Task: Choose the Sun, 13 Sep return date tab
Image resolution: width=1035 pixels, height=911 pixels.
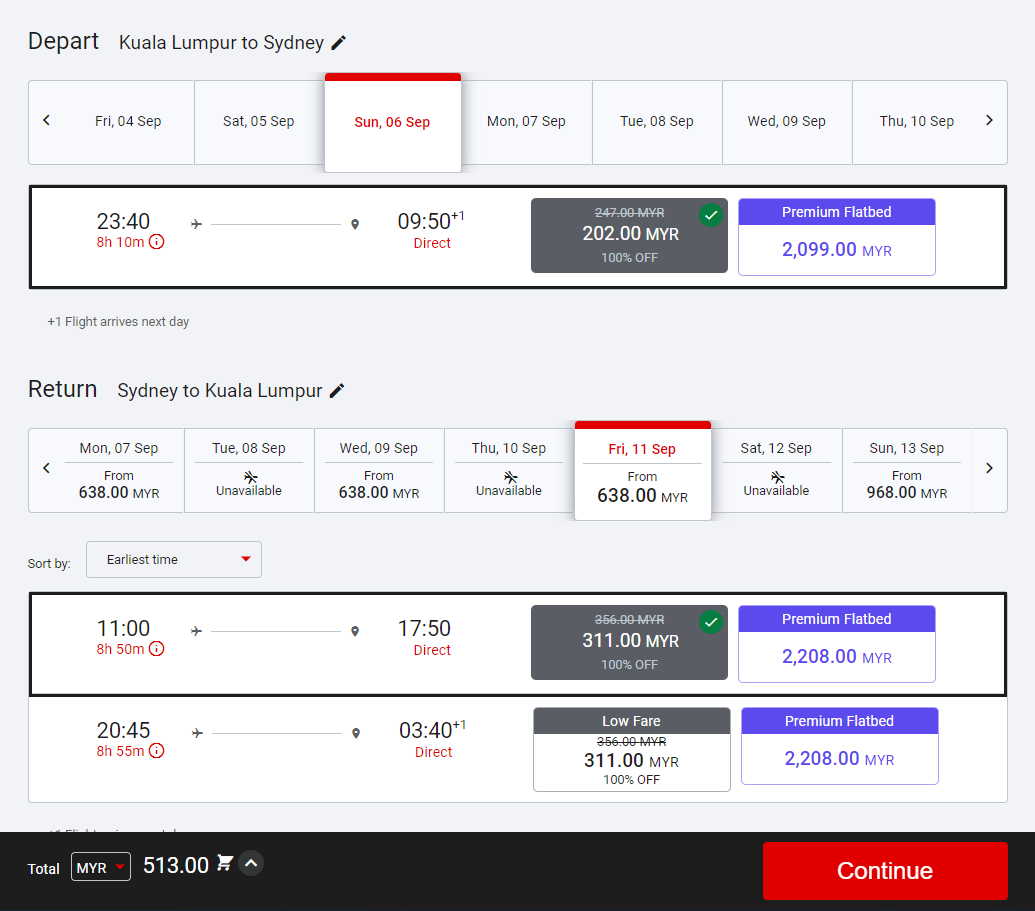Action: (x=906, y=470)
